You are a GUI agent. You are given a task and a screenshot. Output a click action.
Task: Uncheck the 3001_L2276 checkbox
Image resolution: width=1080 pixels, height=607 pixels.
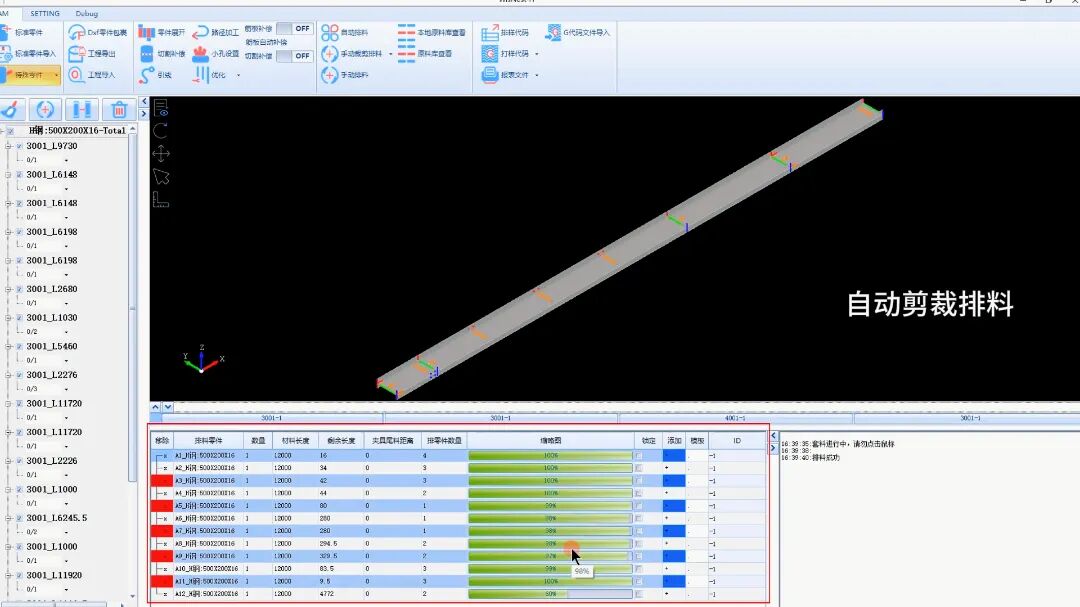[19, 375]
